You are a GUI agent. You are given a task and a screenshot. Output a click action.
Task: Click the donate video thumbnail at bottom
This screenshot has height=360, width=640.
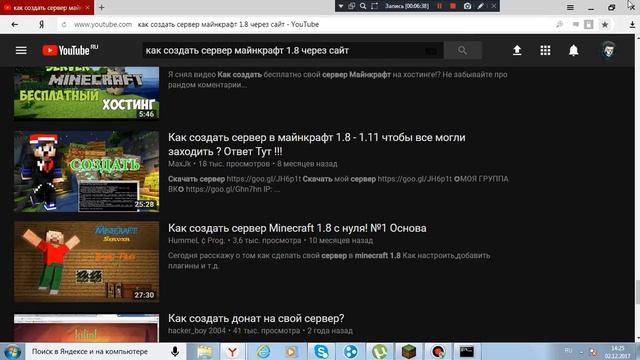tap(87, 328)
